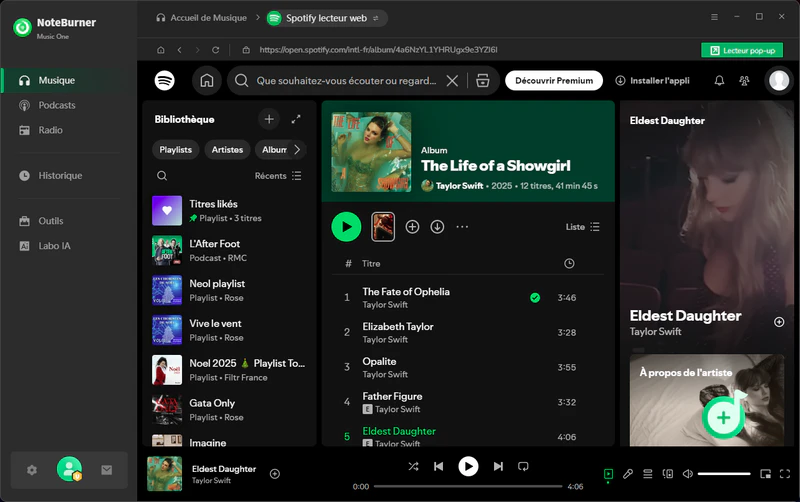
Task: Open the lyrics microphone icon
Action: tap(628, 473)
